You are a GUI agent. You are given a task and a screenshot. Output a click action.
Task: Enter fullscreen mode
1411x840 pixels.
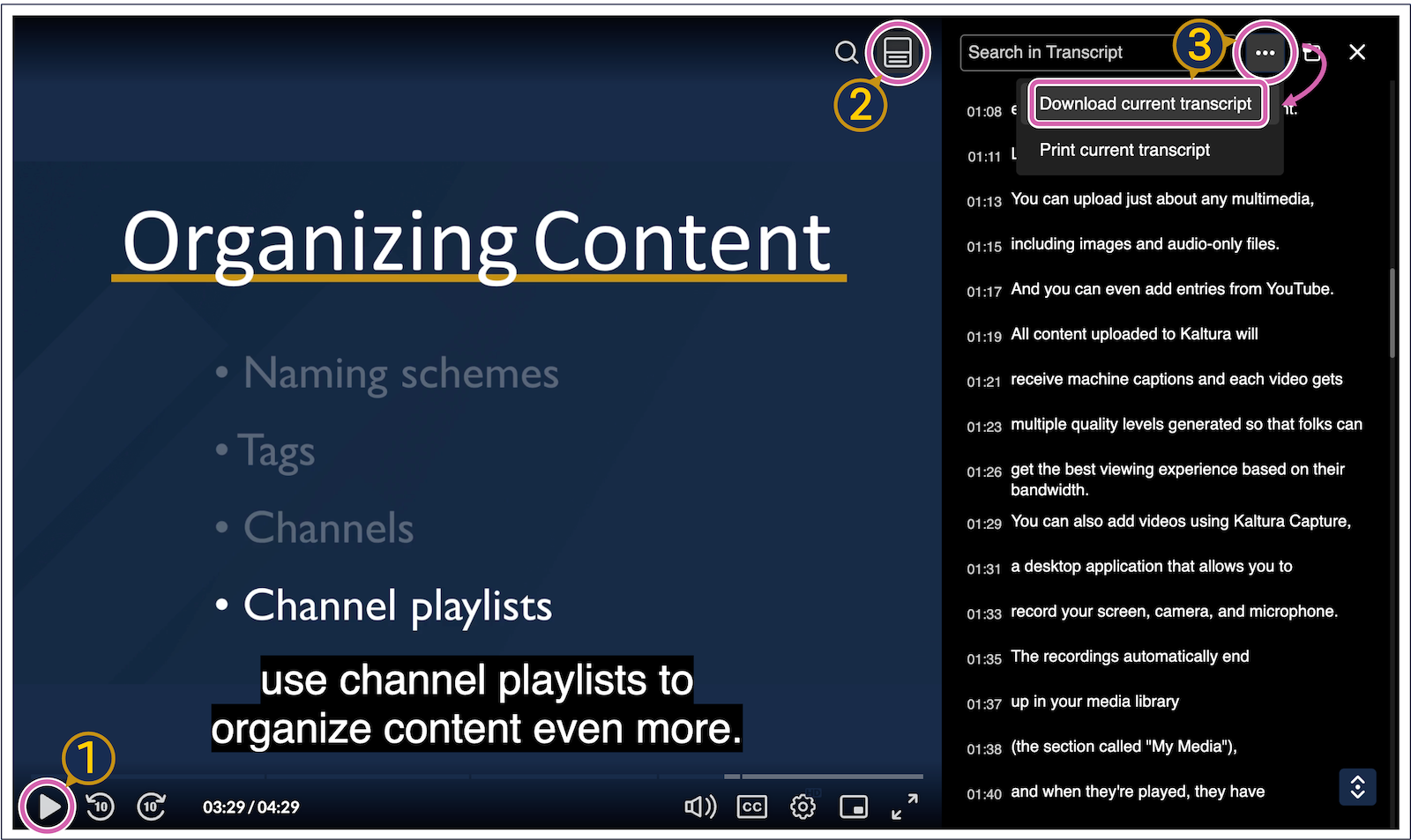(x=905, y=806)
